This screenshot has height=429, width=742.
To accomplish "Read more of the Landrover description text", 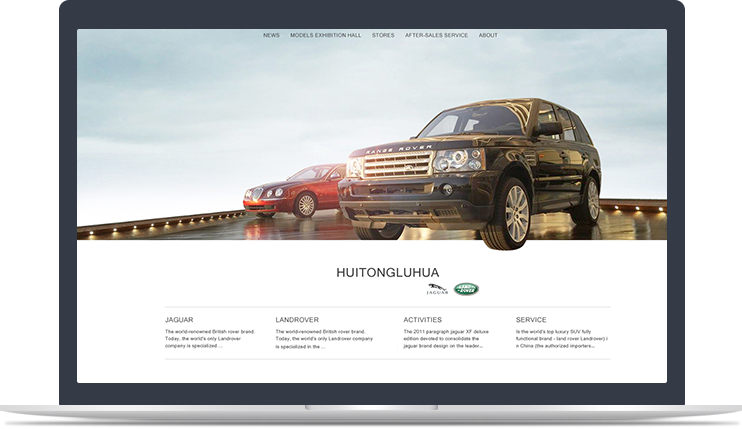I will pos(322,337).
